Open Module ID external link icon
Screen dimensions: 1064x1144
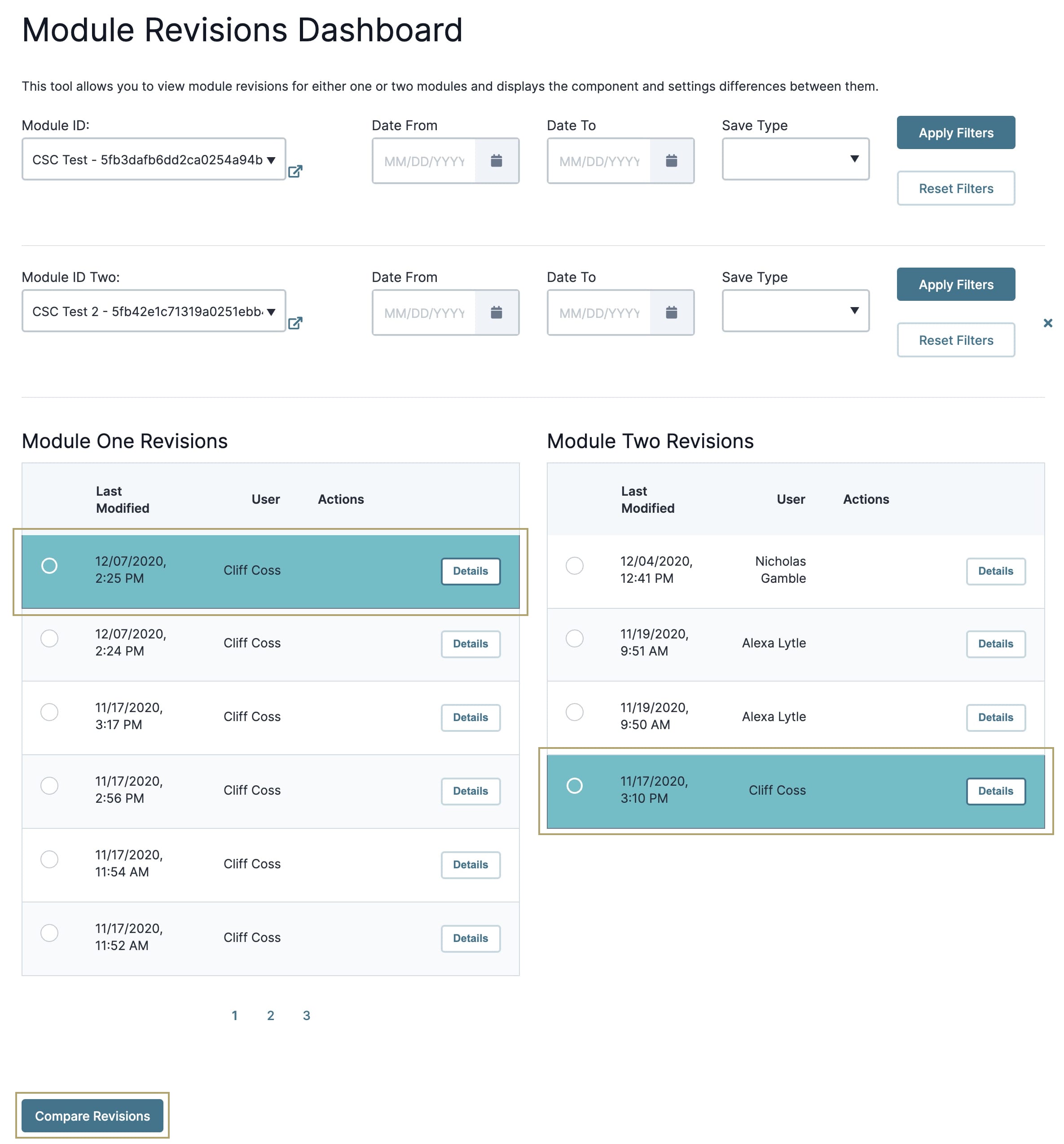(295, 172)
